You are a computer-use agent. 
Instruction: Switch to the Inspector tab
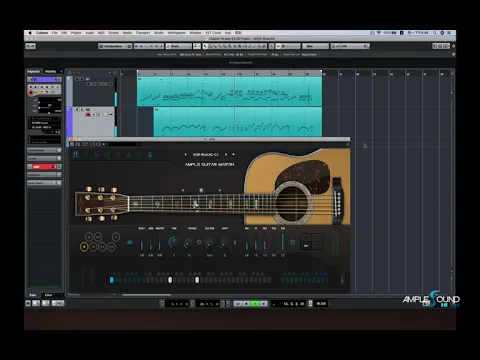(33, 71)
